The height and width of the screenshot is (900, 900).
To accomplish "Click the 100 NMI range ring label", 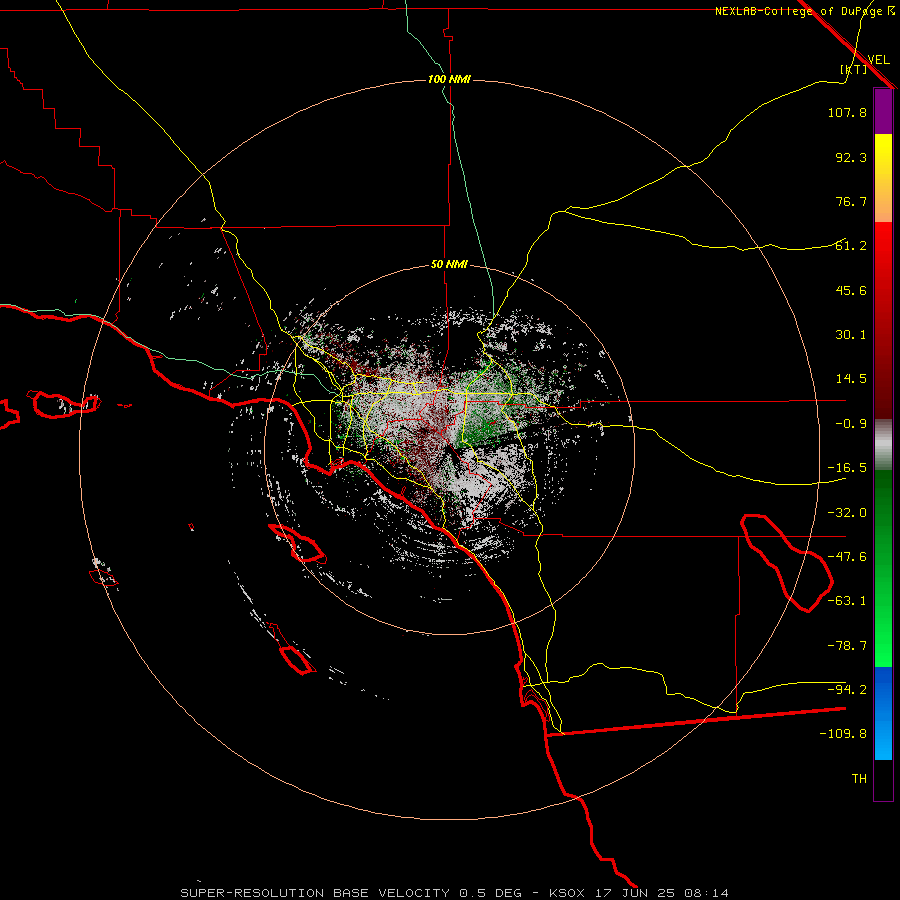I will [449, 79].
